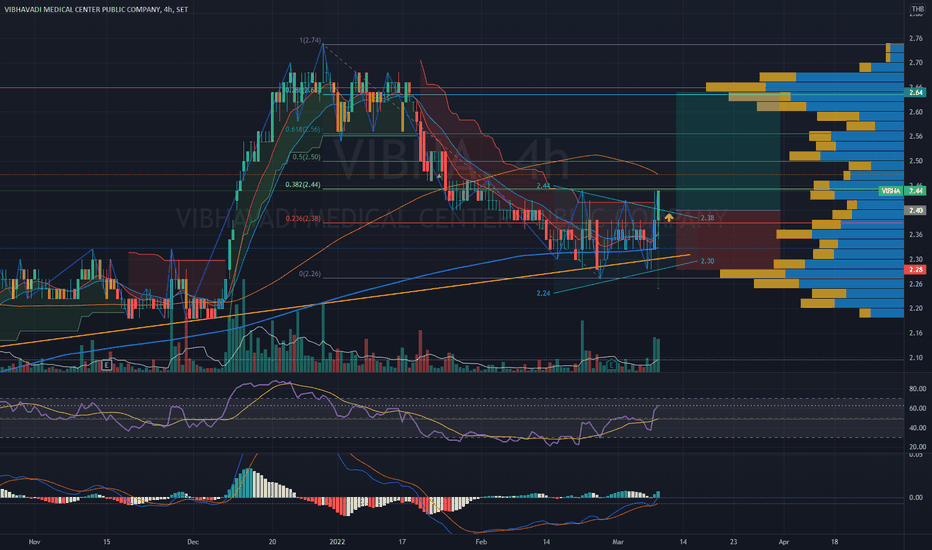
Task: Click the 2.24 lower trendline label
Action: pyautogui.click(x=543, y=293)
